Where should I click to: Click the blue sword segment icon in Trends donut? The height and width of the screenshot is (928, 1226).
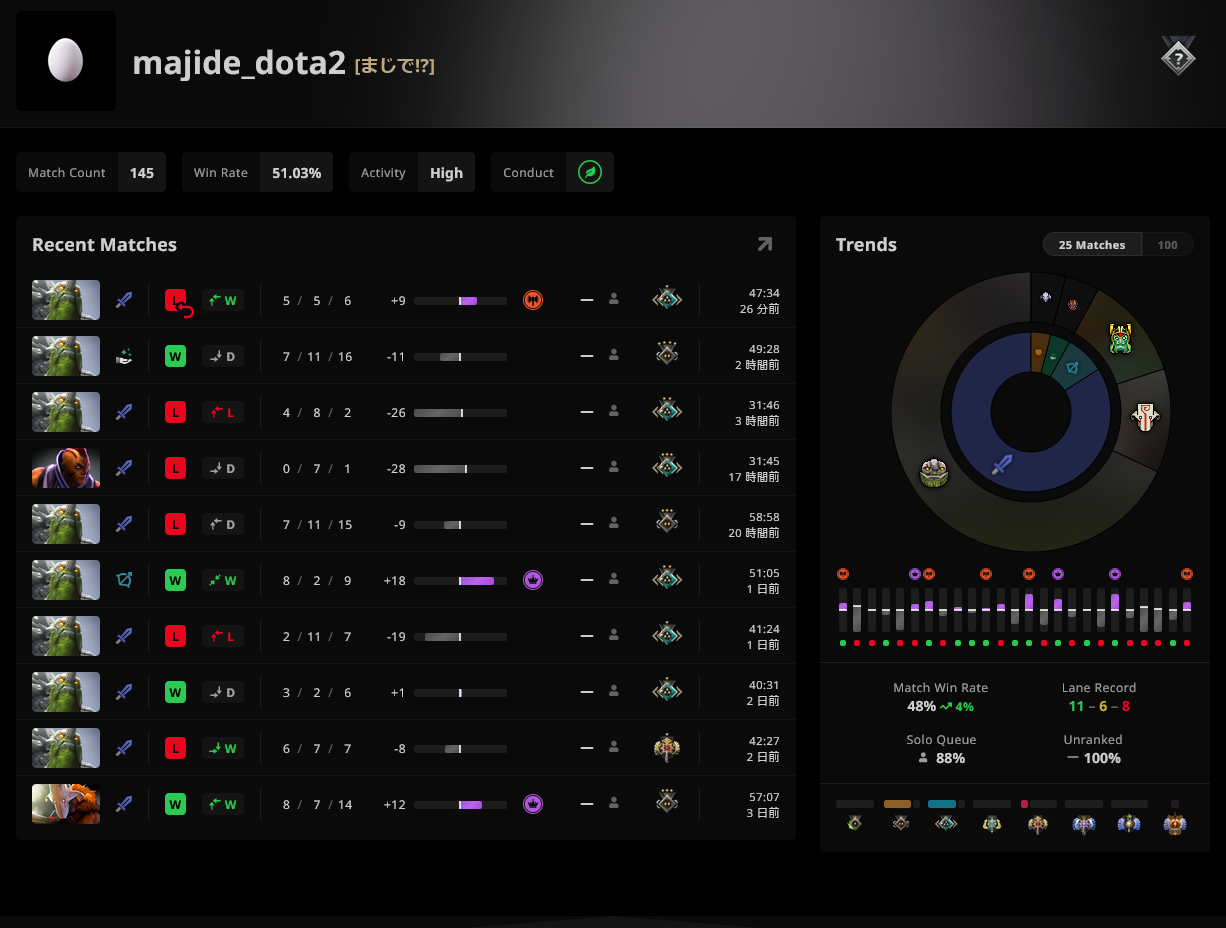pos(1002,464)
